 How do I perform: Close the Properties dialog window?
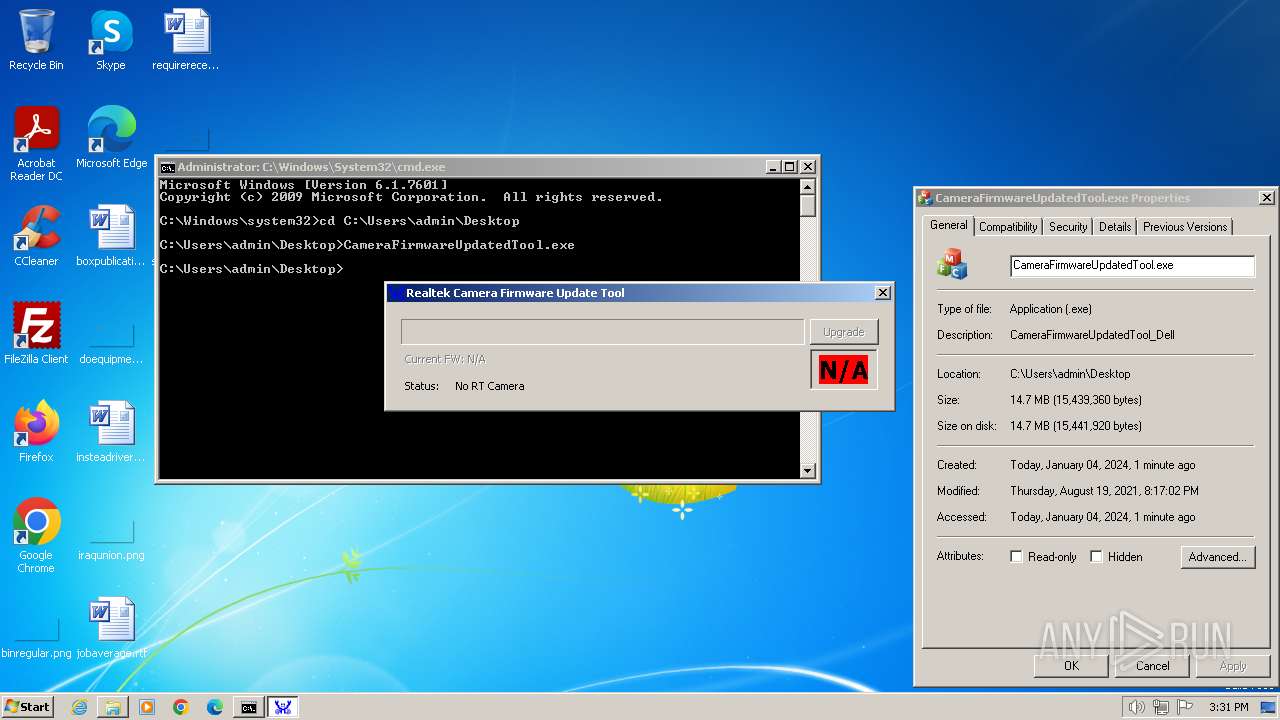click(x=1266, y=198)
